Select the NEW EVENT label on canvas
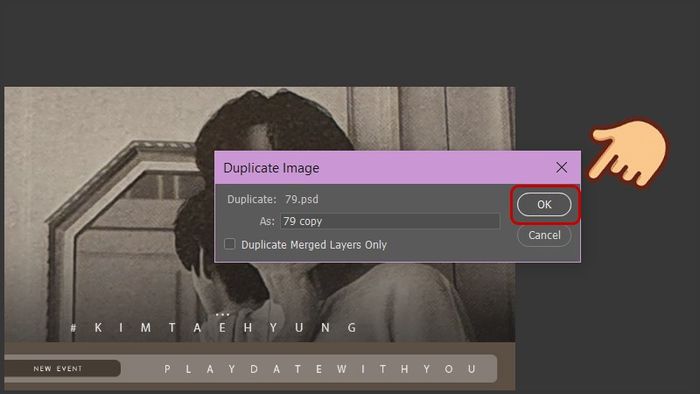The height and width of the screenshot is (394, 700). coord(58,369)
